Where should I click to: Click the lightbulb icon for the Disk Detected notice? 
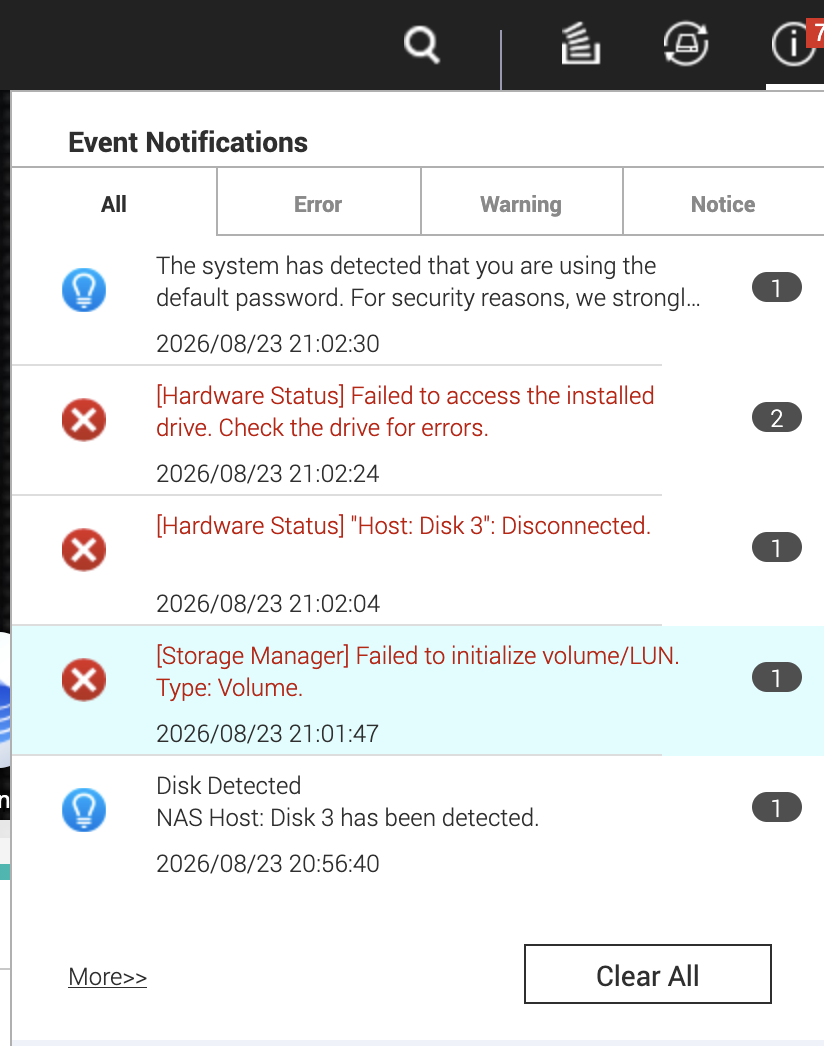click(x=84, y=810)
